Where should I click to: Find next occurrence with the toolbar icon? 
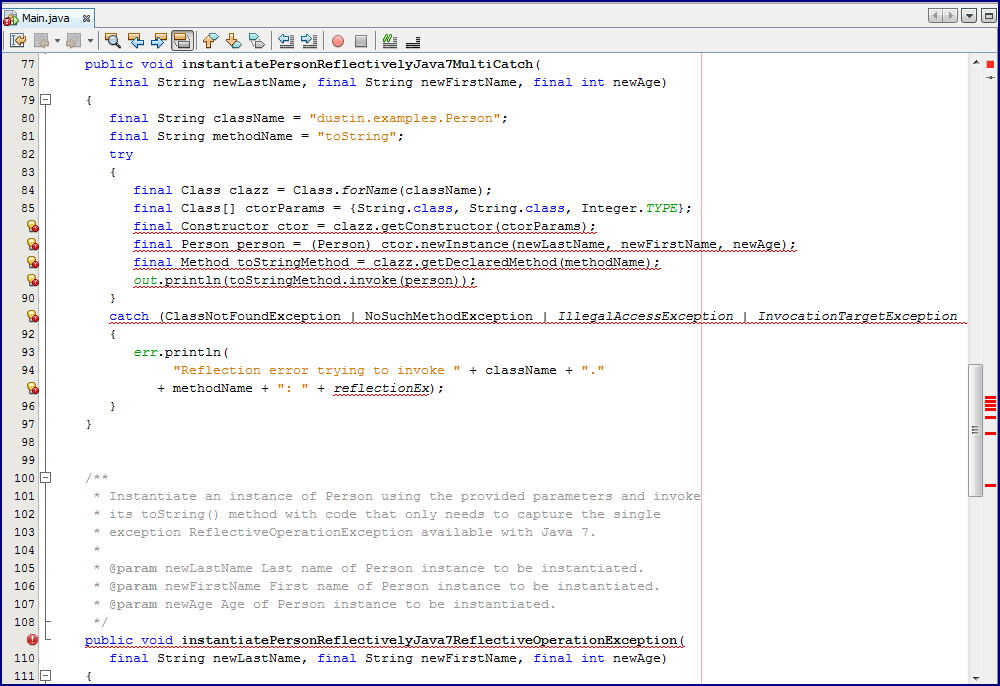point(159,41)
